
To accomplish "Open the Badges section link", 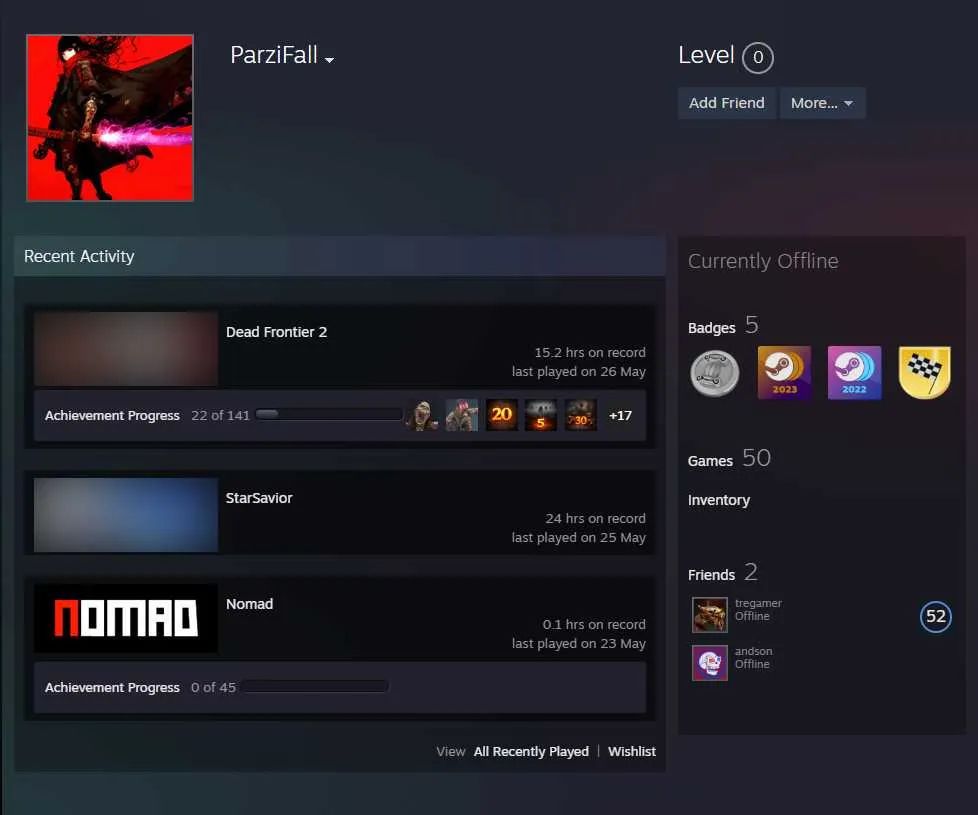I will pos(724,326).
